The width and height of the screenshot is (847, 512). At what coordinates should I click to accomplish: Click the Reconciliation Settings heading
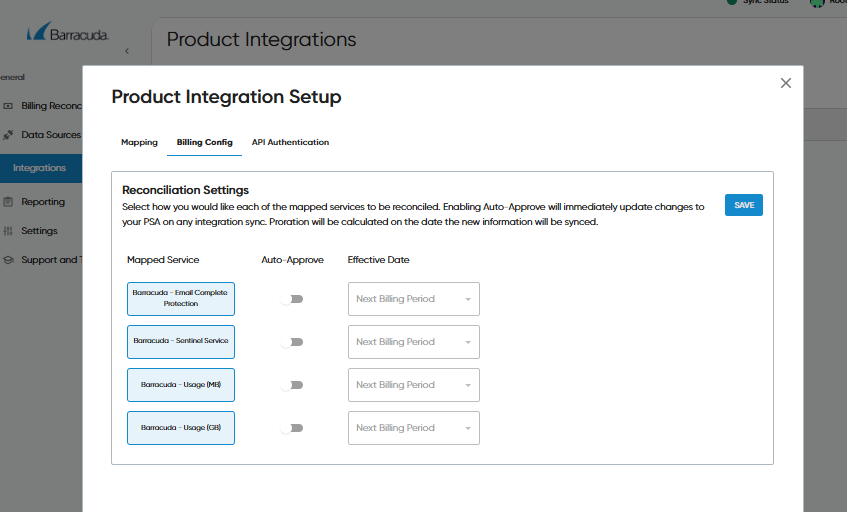(x=185, y=190)
